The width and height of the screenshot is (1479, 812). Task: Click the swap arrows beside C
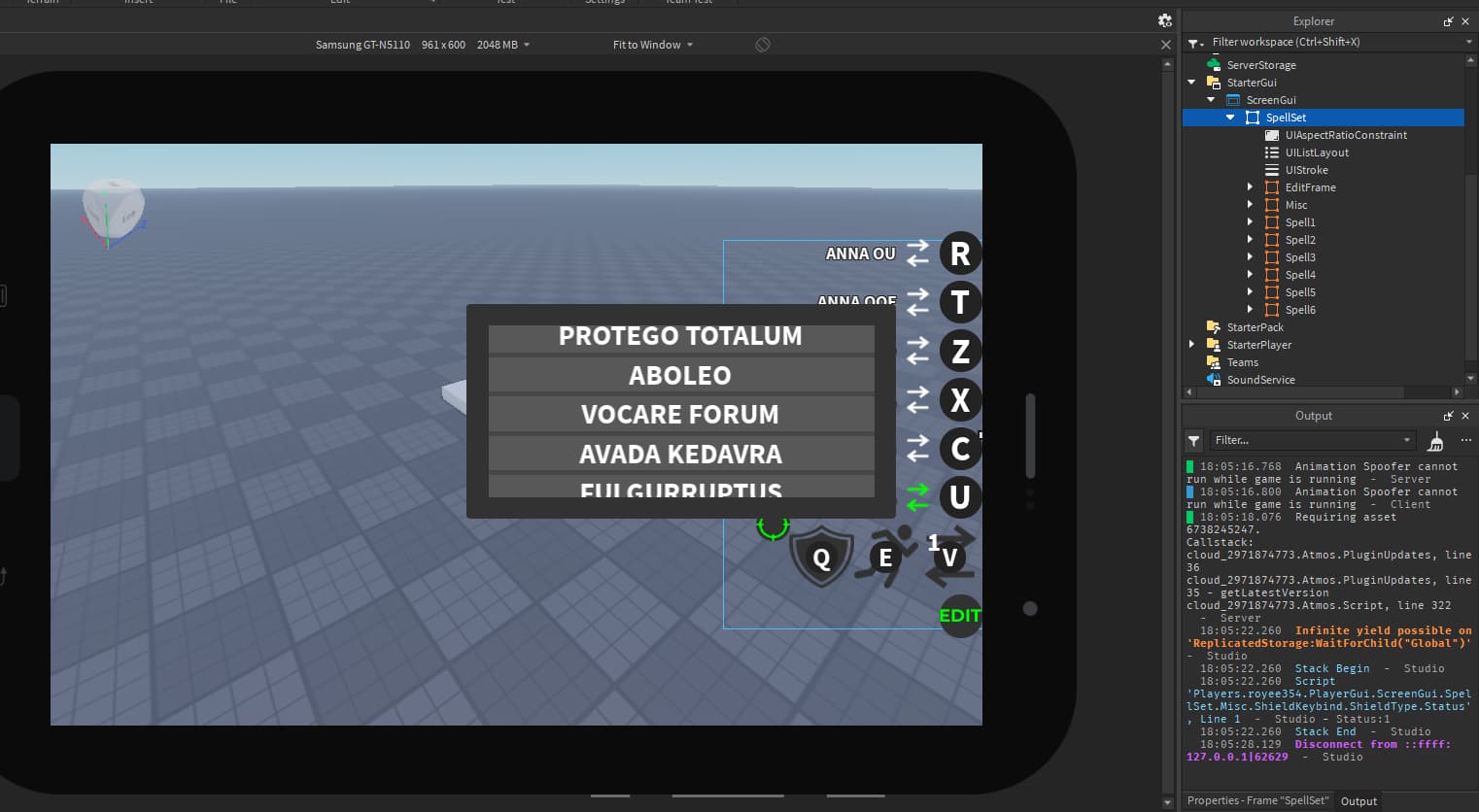(x=918, y=448)
